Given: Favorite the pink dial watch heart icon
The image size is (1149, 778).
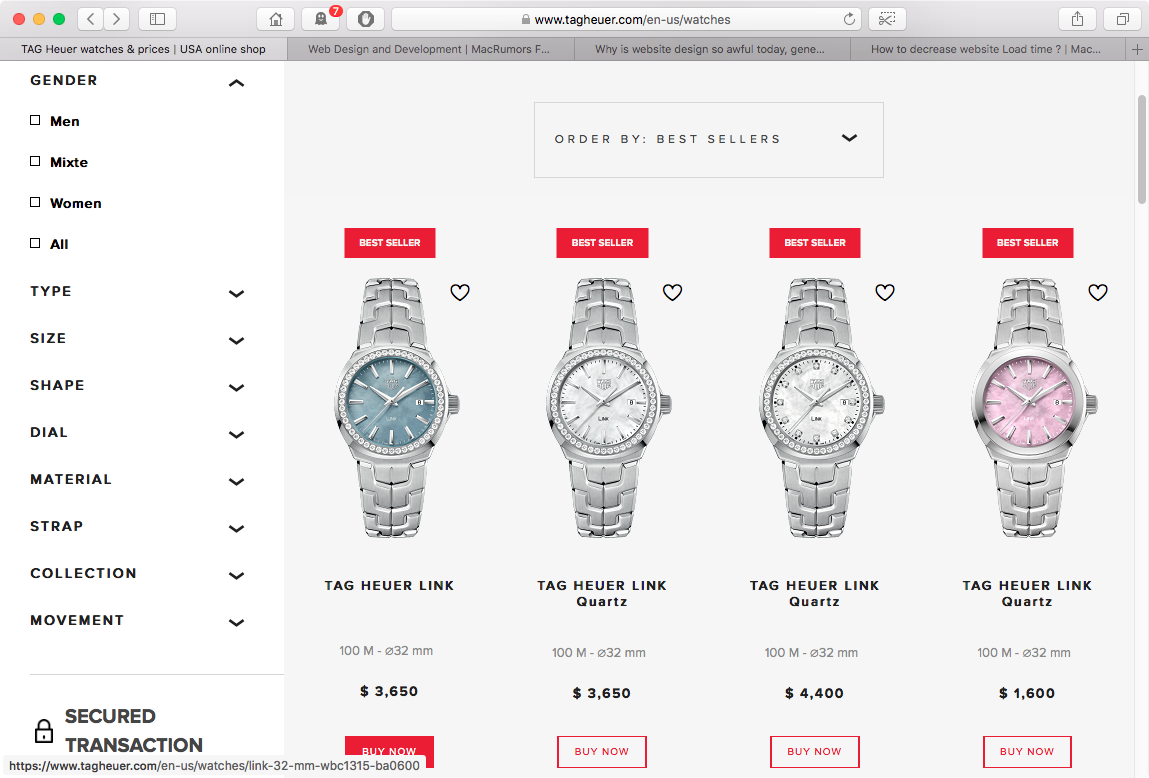Looking at the screenshot, I should [x=1098, y=292].
